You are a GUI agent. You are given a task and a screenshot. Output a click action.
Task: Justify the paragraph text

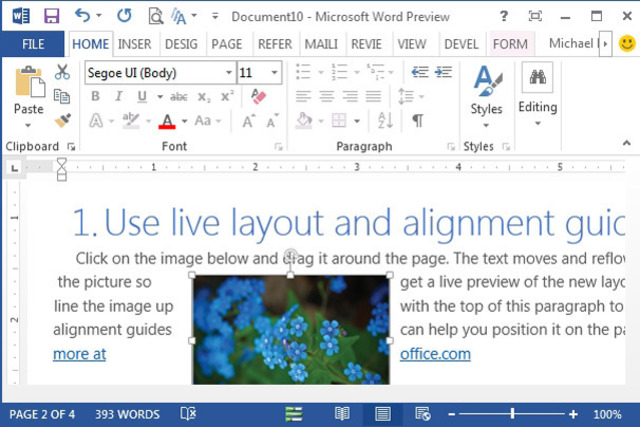(x=373, y=96)
